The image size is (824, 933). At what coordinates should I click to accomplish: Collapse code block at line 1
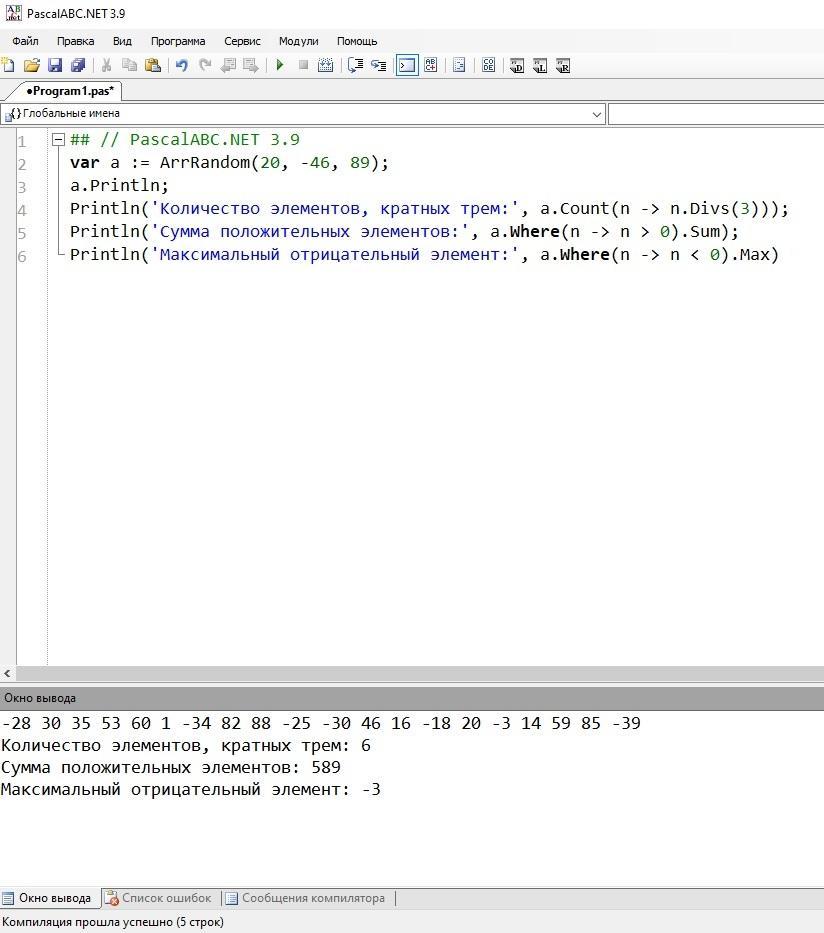58,140
